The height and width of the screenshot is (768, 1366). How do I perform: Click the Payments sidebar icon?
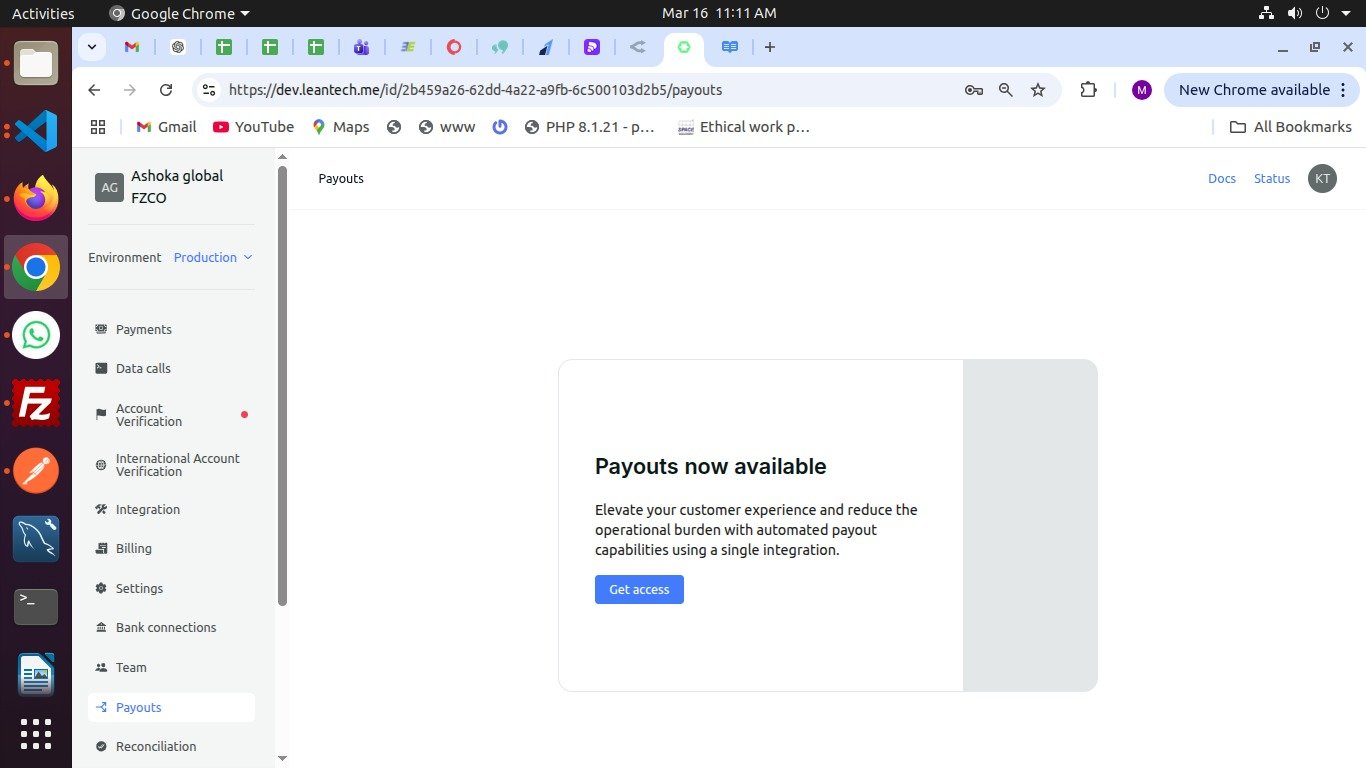click(101, 329)
